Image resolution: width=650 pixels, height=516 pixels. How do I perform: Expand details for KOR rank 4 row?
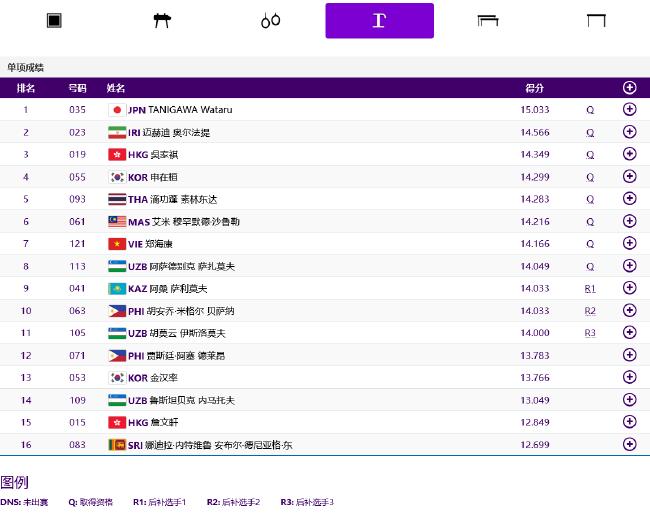click(629, 177)
